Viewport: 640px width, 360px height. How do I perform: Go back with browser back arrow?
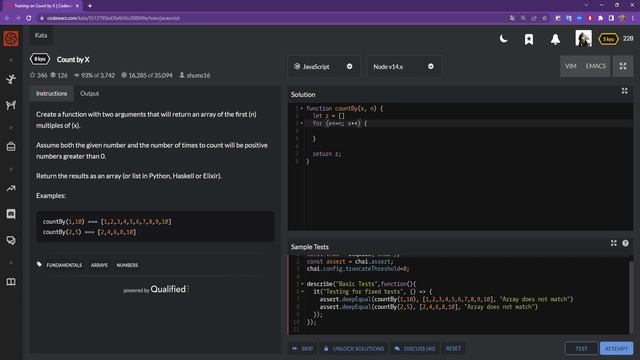(x=7, y=18)
